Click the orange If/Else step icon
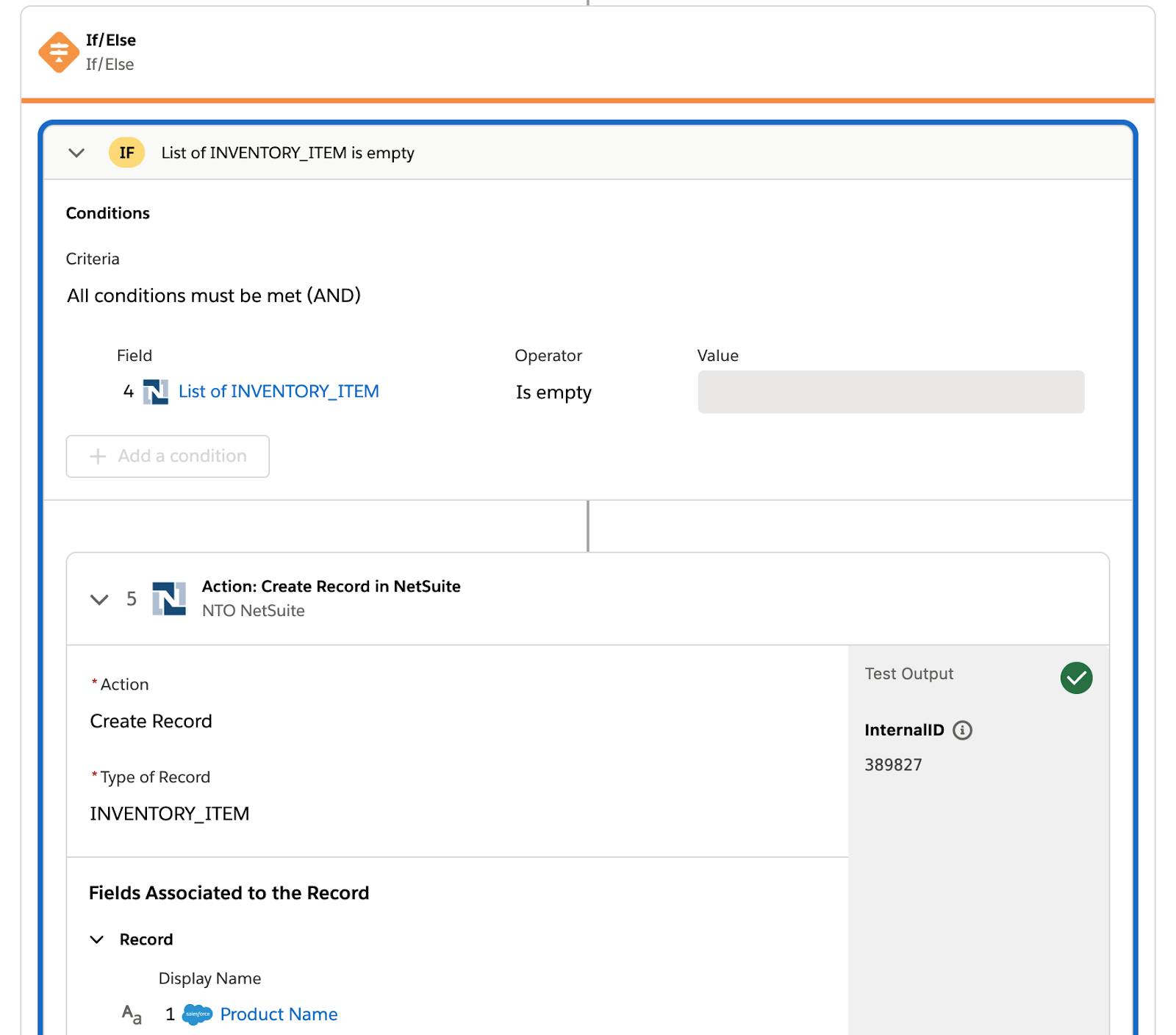The height and width of the screenshot is (1035, 1176). click(59, 52)
